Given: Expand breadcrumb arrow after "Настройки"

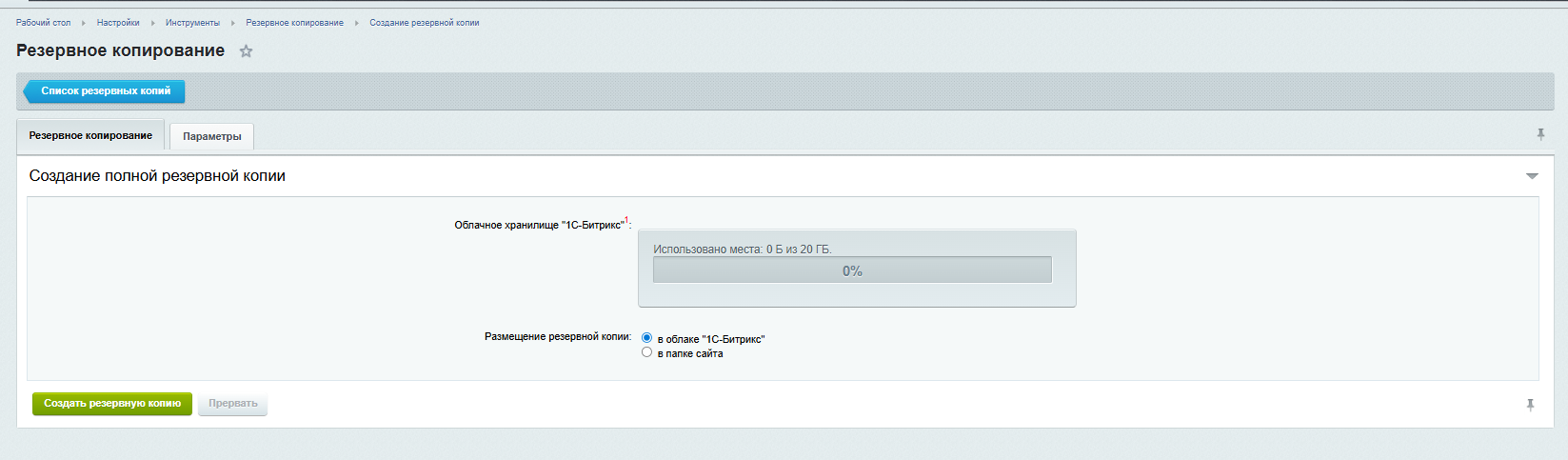Looking at the screenshot, I should click(152, 23).
